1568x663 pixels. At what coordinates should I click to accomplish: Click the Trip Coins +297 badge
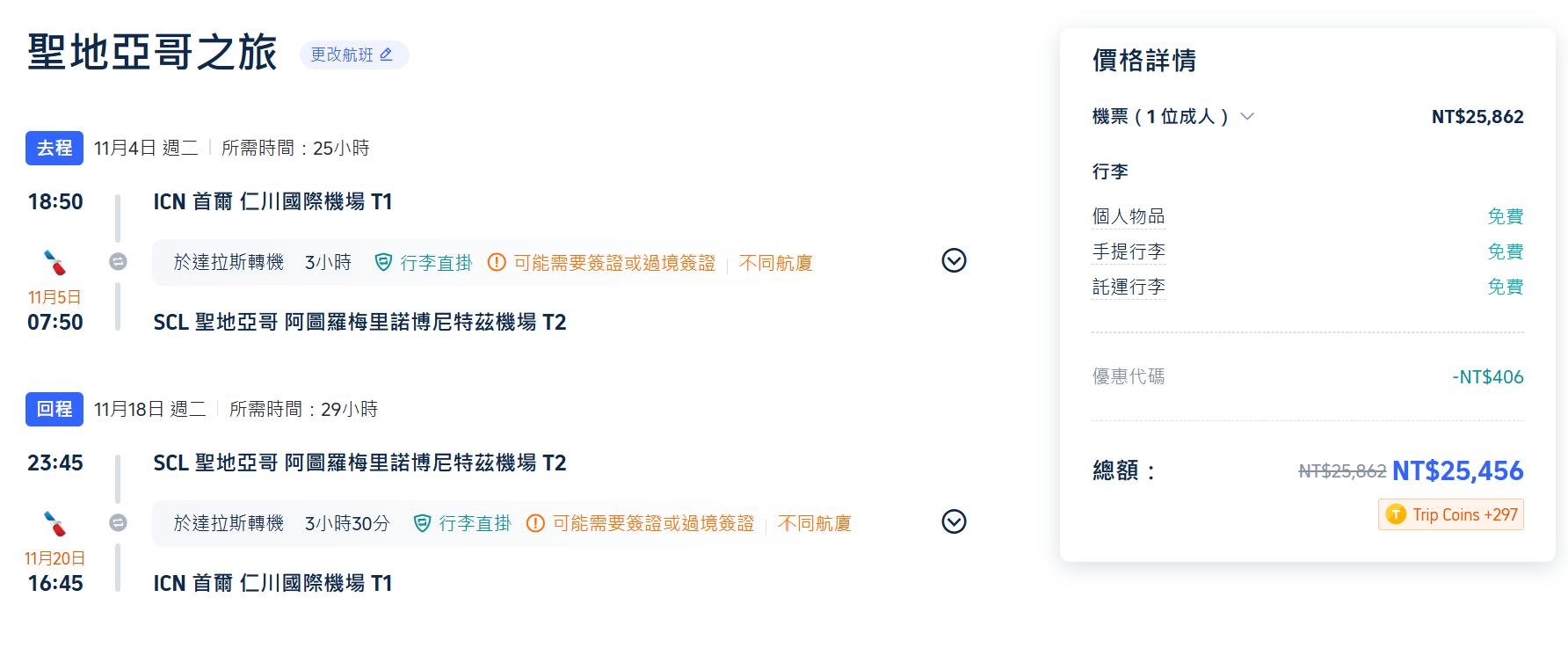[x=1451, y=514]
